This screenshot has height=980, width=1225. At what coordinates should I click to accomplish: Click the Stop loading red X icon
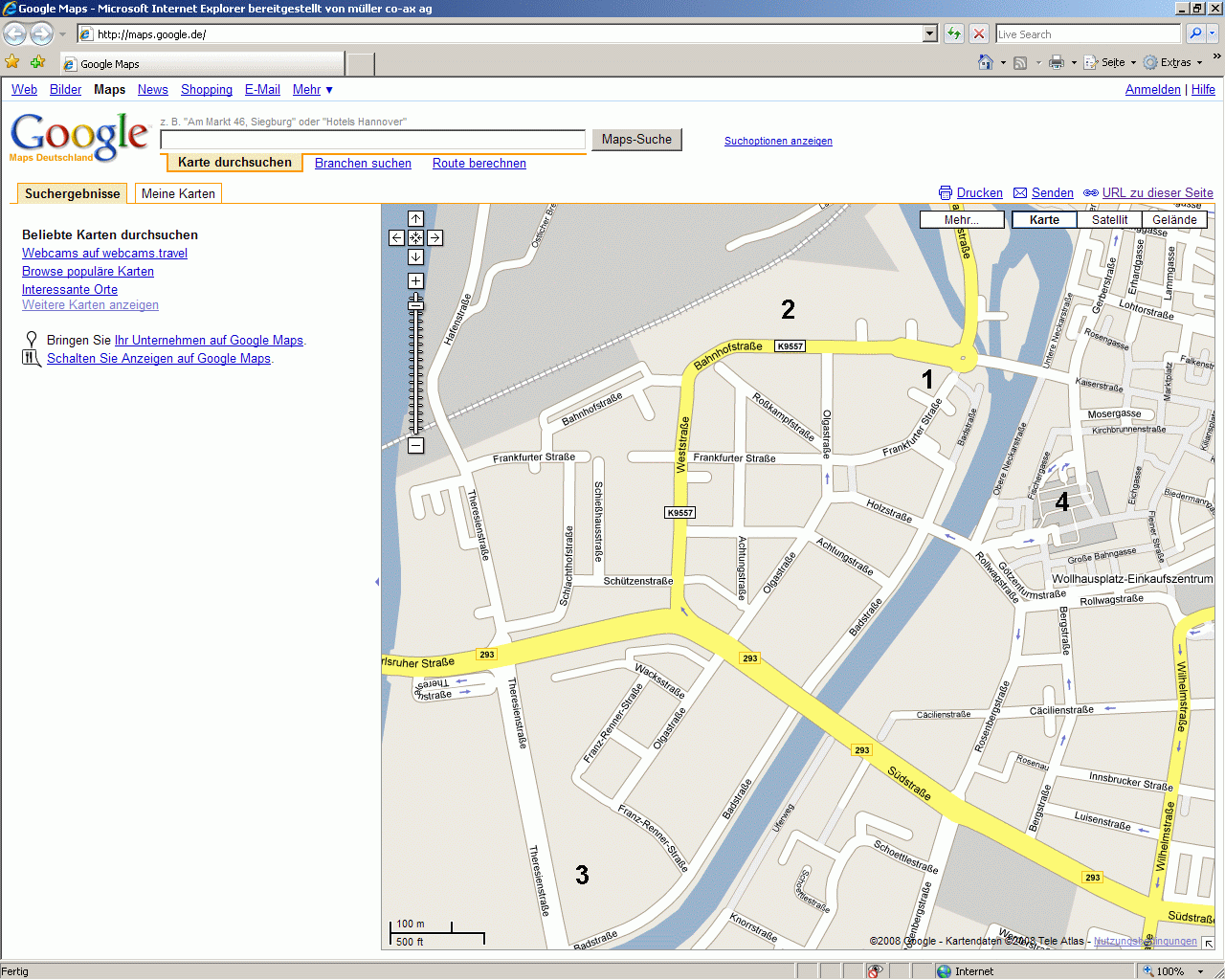tap(979, 33)
